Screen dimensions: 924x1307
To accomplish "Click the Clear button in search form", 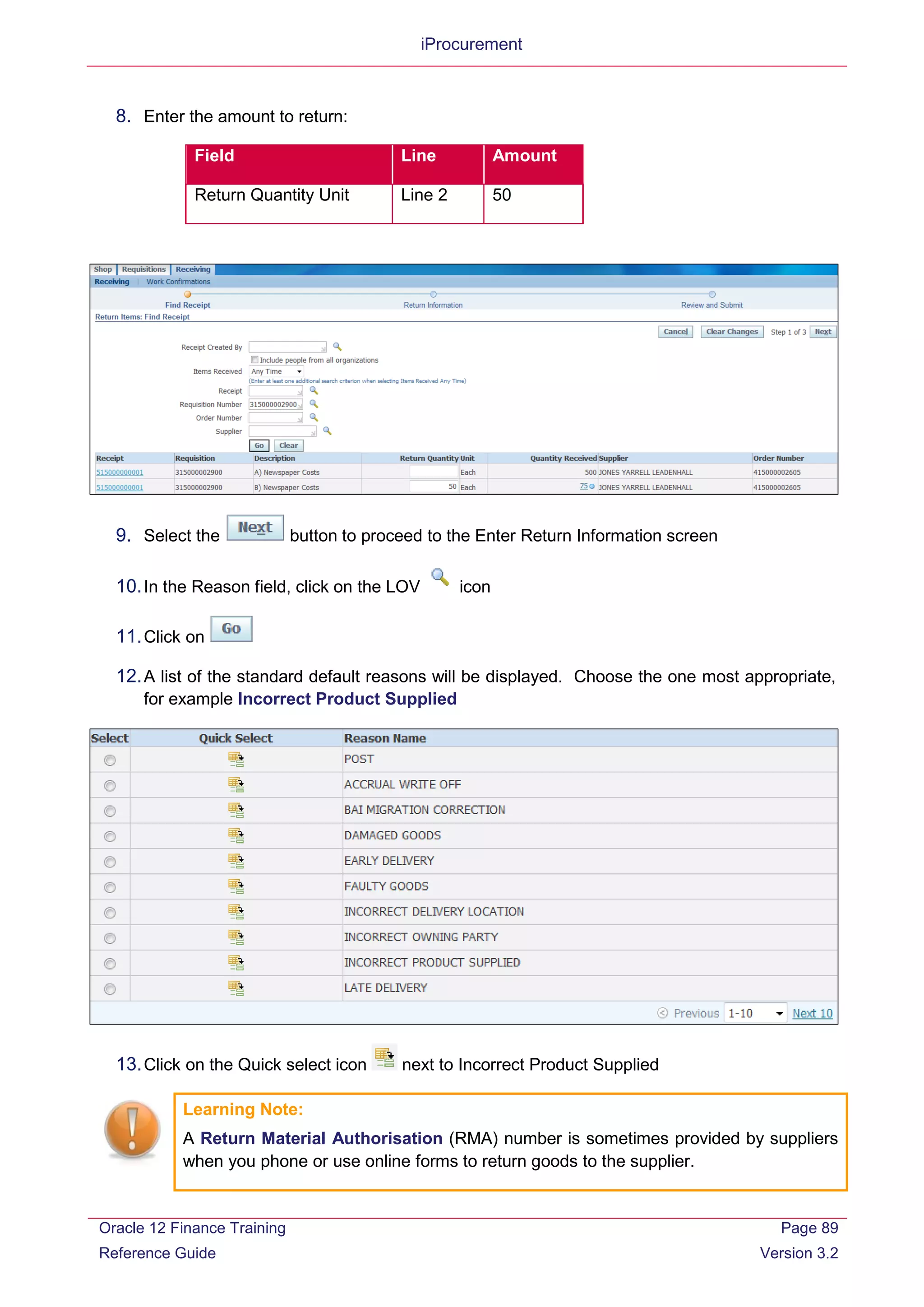I will point(288,446).
